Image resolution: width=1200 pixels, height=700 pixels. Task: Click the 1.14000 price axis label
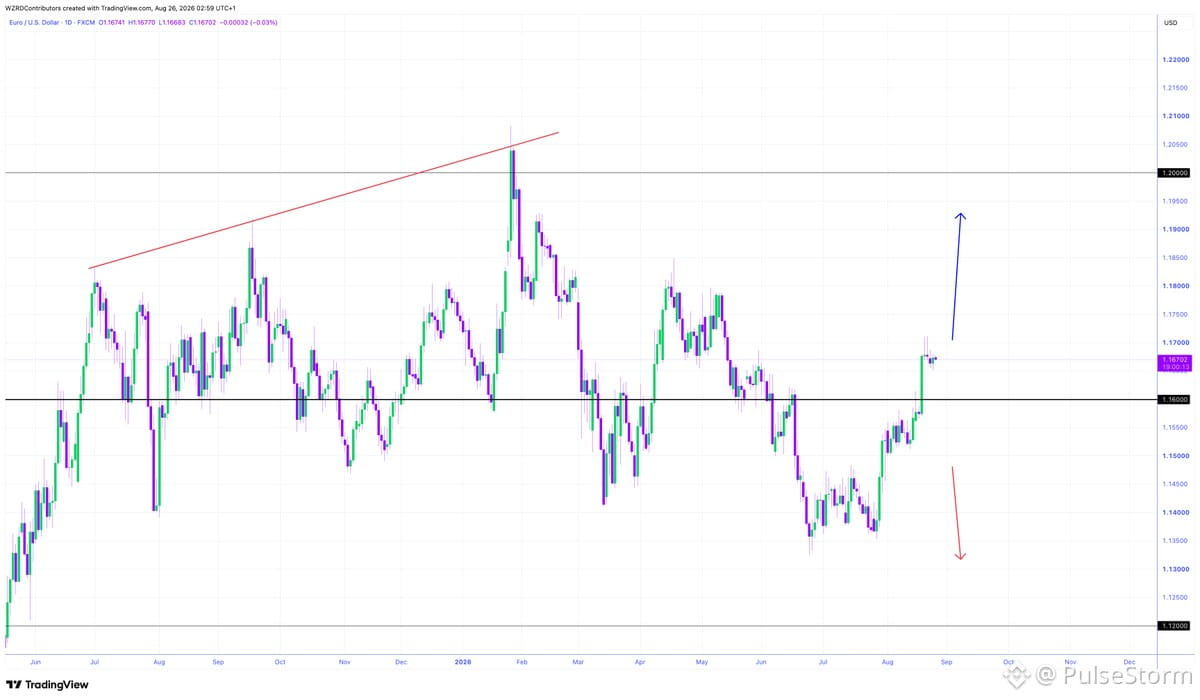[1174, 513]
